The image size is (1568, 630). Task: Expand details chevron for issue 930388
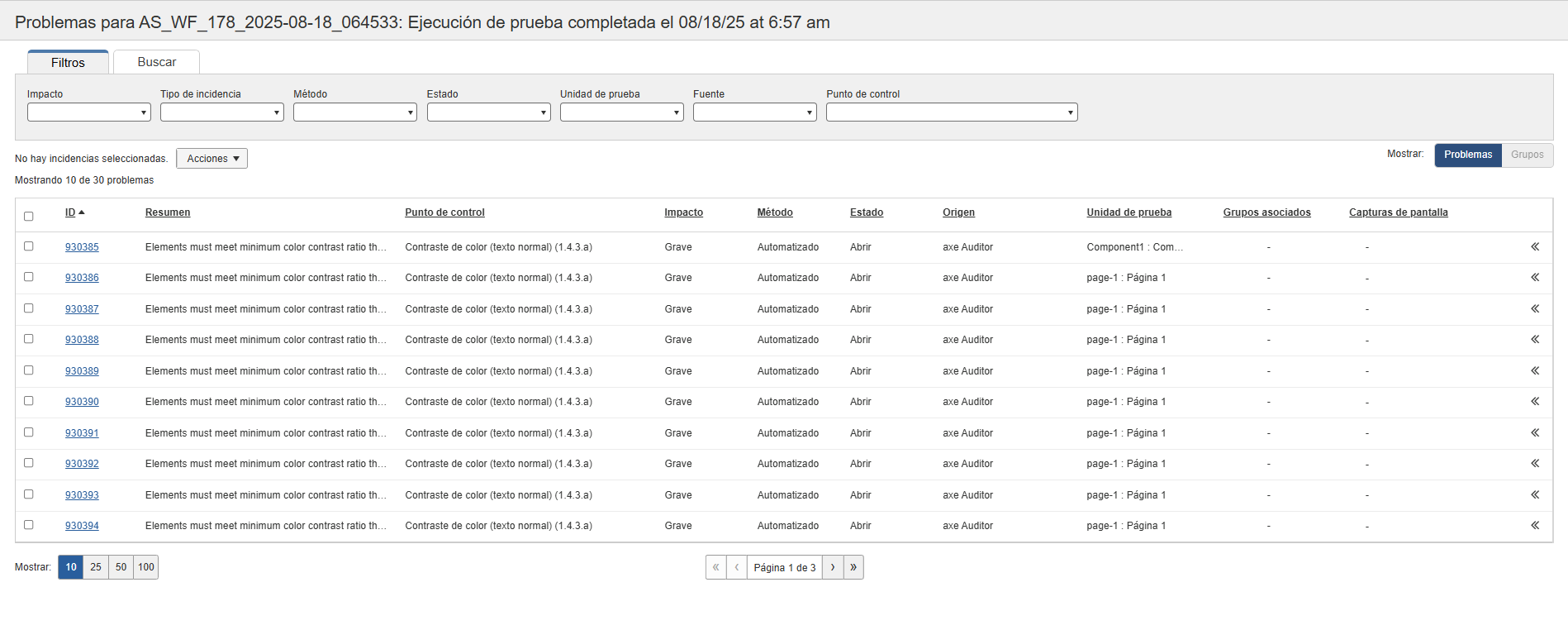[1534, 339]
